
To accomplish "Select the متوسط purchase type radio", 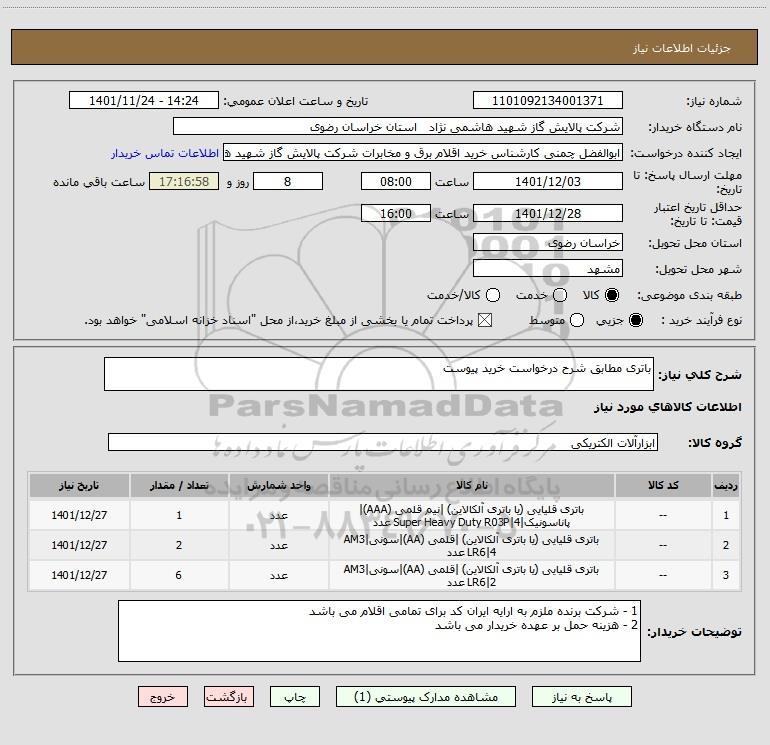I will [x=577, y=321].
